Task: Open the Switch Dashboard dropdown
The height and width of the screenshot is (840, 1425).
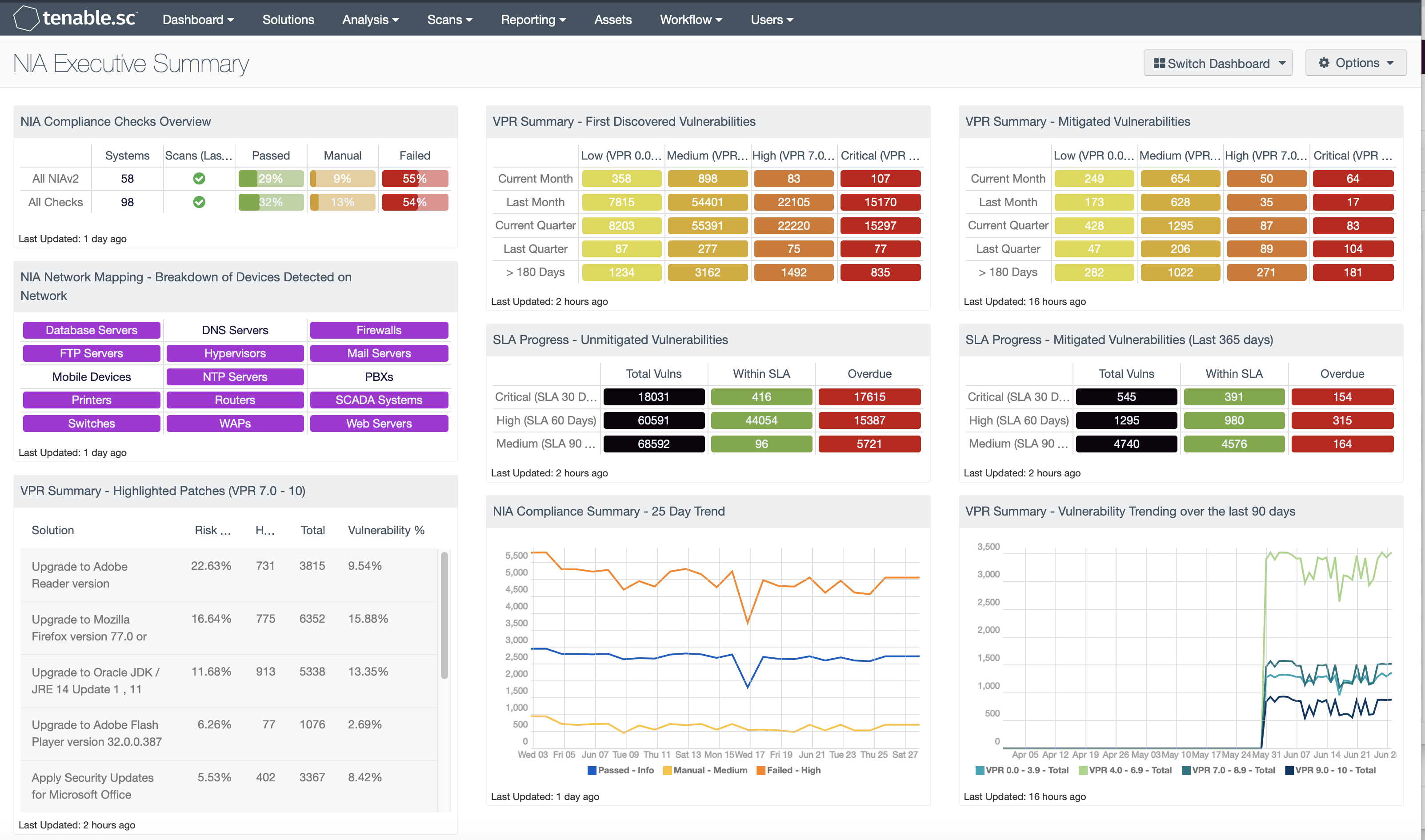Action: [1218, 63]
